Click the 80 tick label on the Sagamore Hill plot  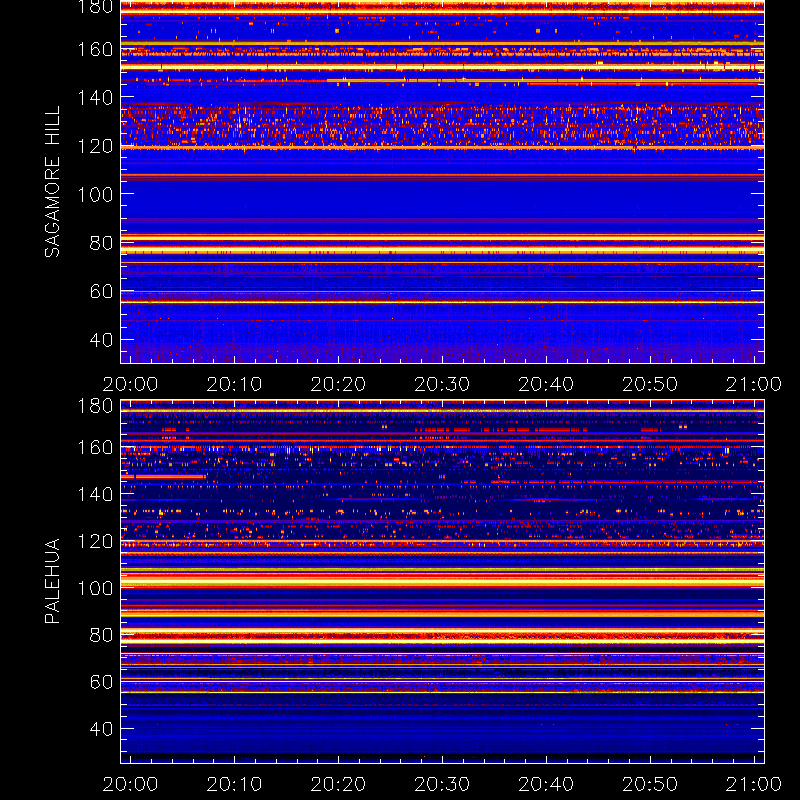[x=102, y=243]
